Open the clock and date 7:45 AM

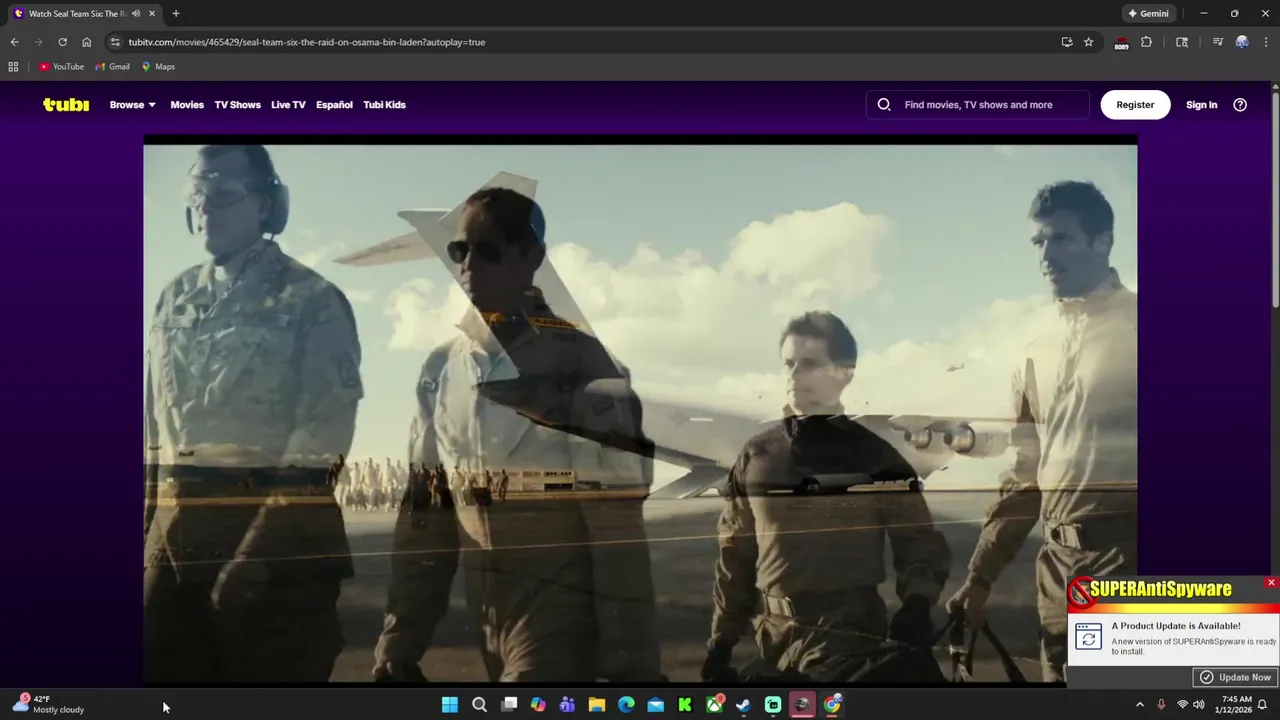tap(1233, 704)
